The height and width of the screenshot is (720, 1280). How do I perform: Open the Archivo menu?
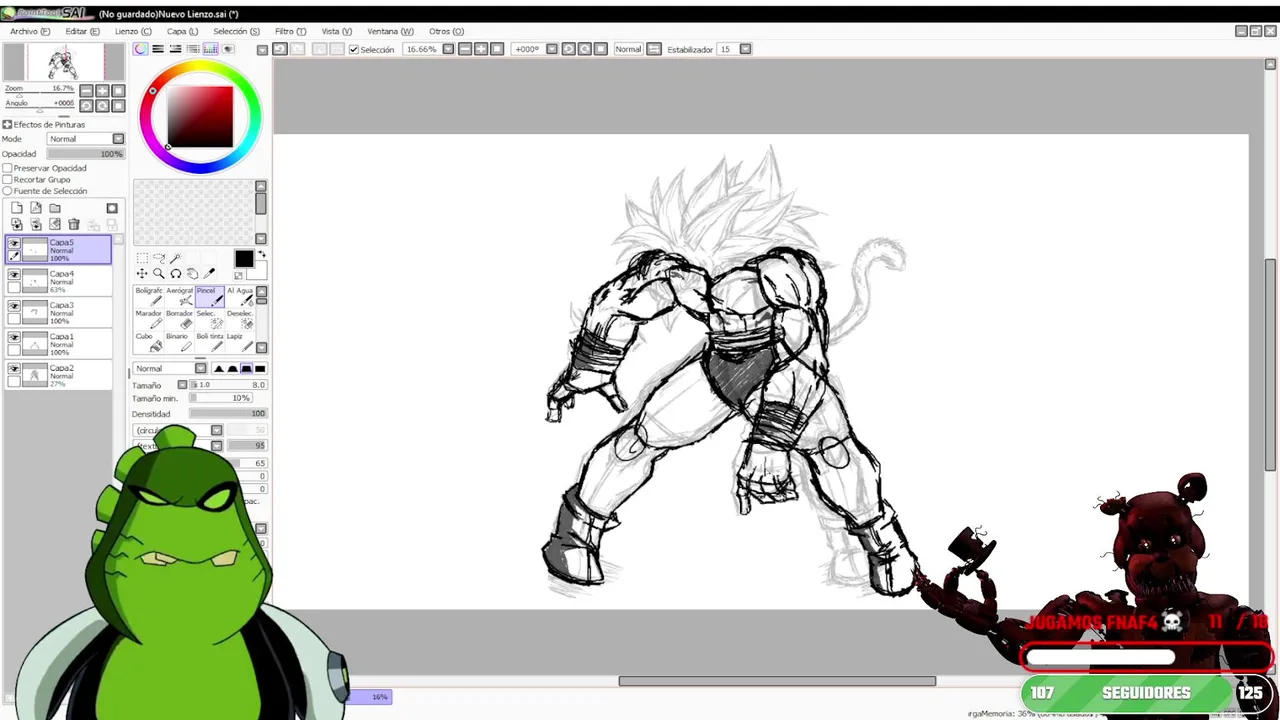[30, 31]
